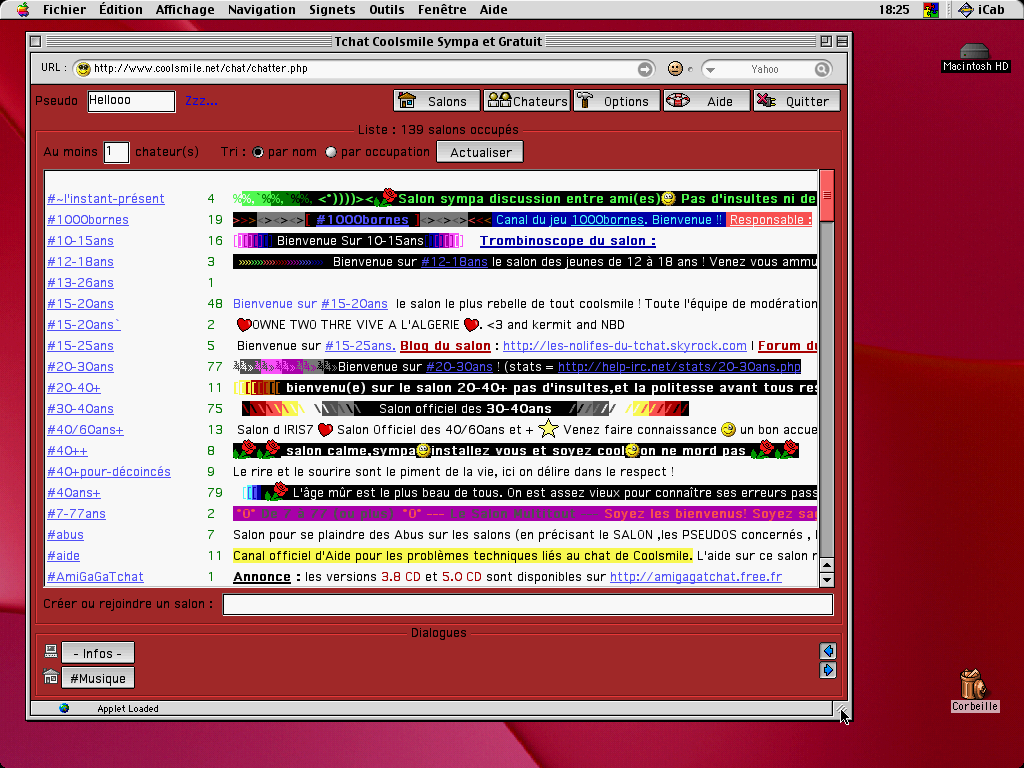
Task: Select sort 'par occupation' radio button
Action: coord(331,152)
